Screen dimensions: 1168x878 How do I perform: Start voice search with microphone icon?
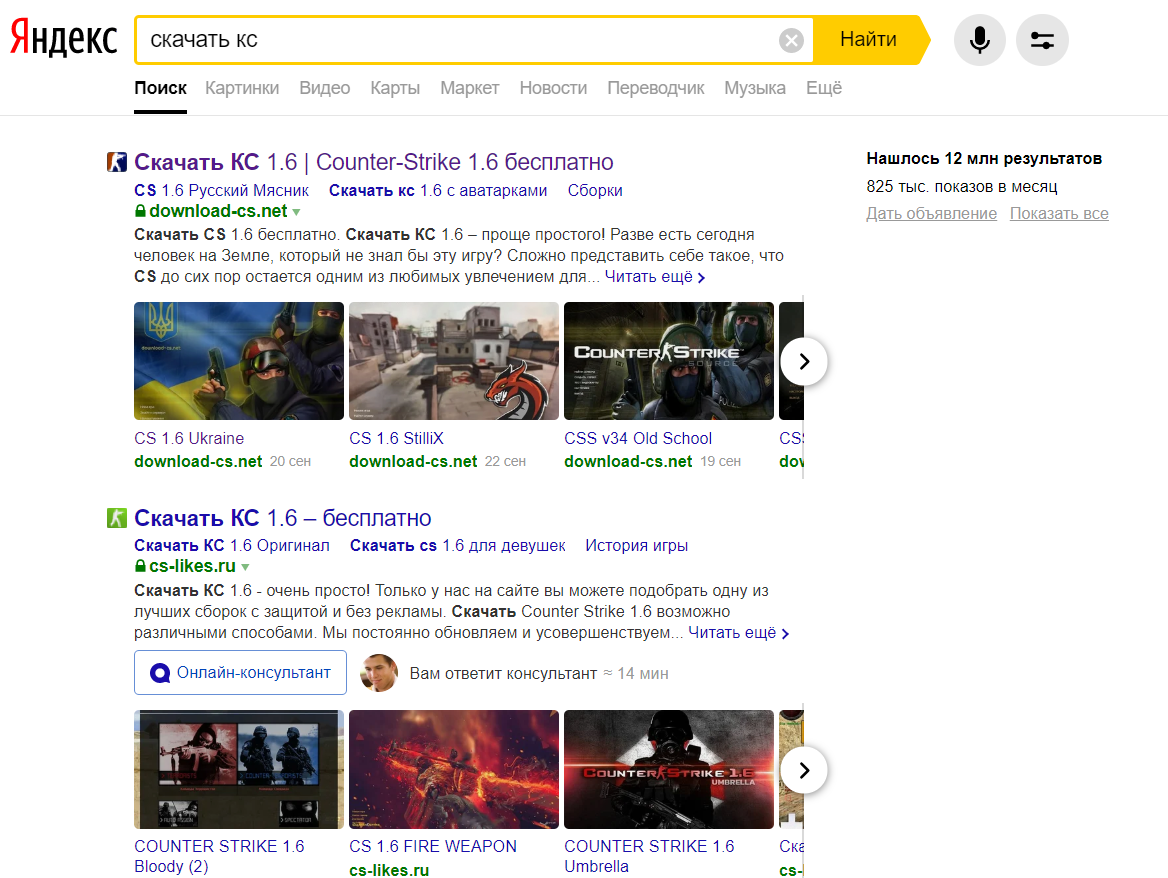coord(980,39)
